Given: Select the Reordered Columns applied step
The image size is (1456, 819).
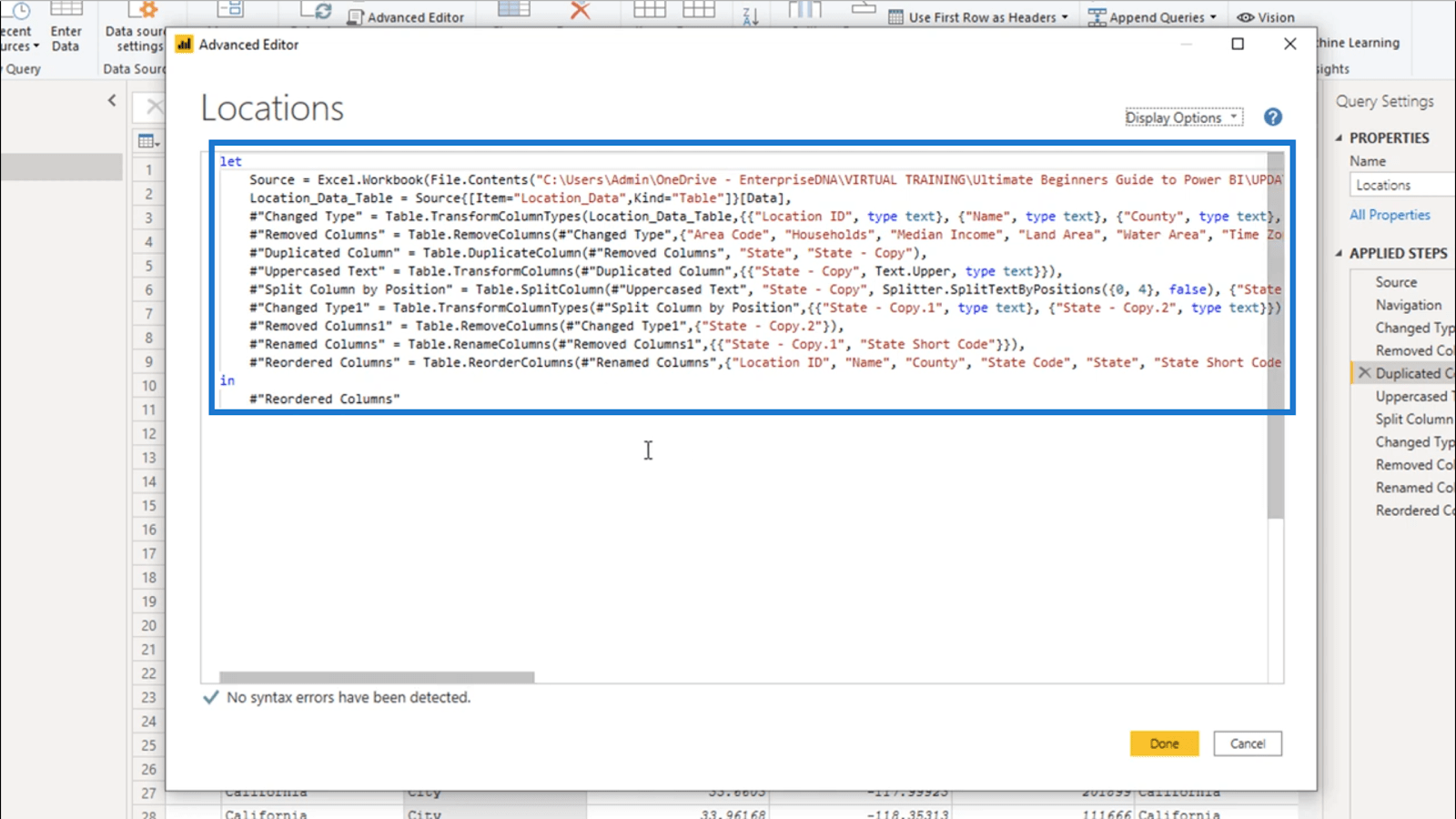Looking at the screenshot, I should pyautogui.click(x=1413, y=511).
